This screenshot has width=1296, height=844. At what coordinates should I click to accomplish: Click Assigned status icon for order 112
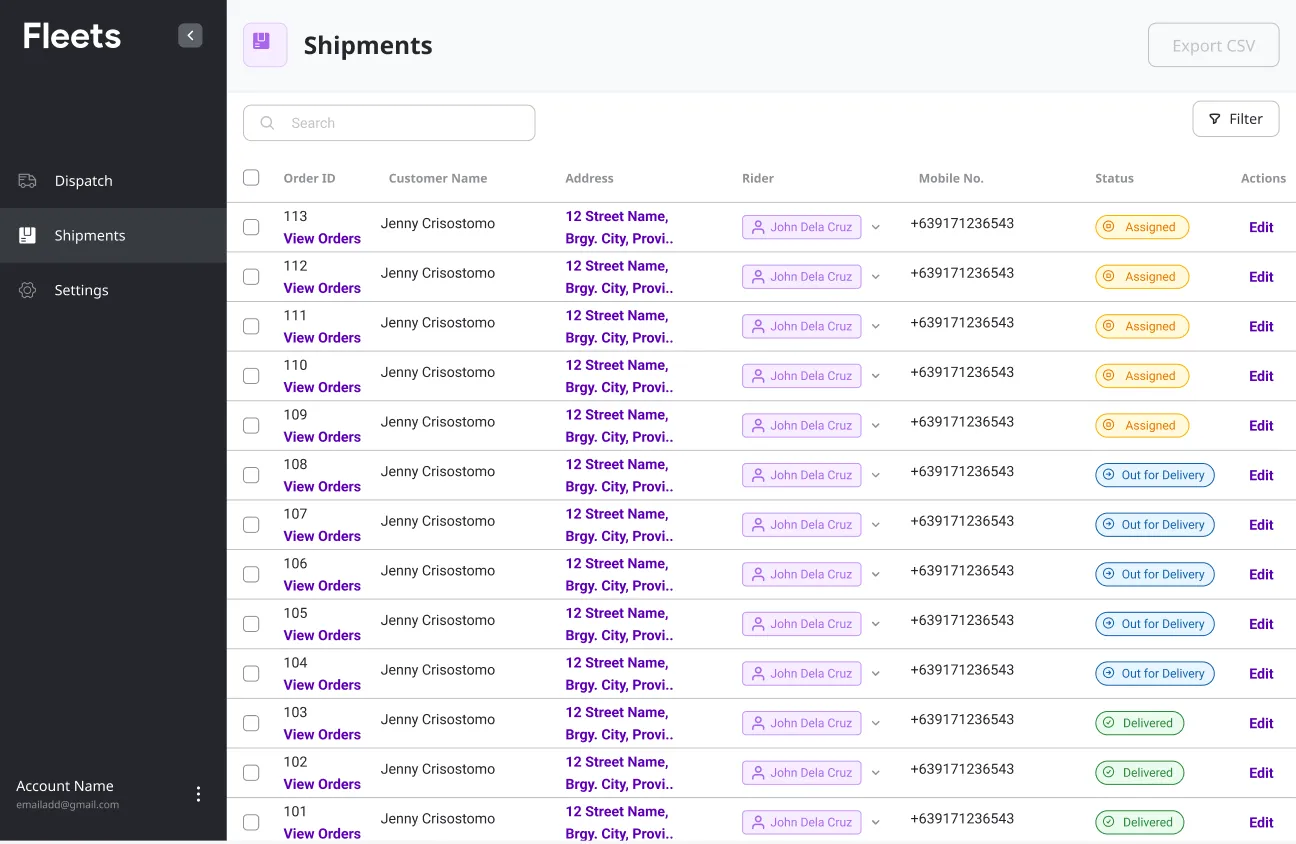(1108, 277)
